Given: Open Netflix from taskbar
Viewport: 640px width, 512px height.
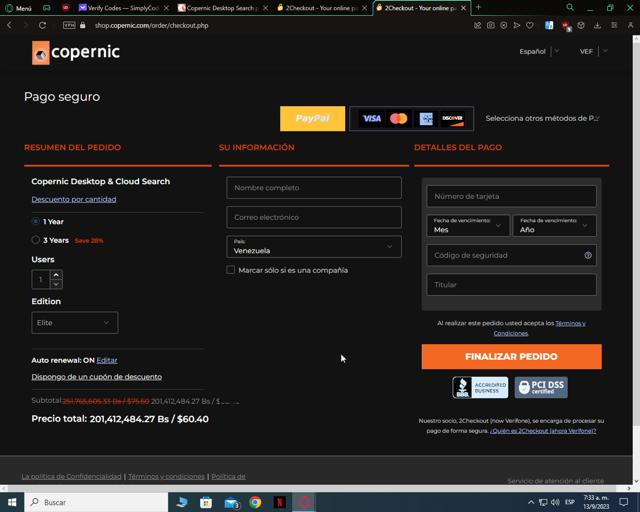Looking at the screenshot, I should pyautogui.click(x=280, y=502).
